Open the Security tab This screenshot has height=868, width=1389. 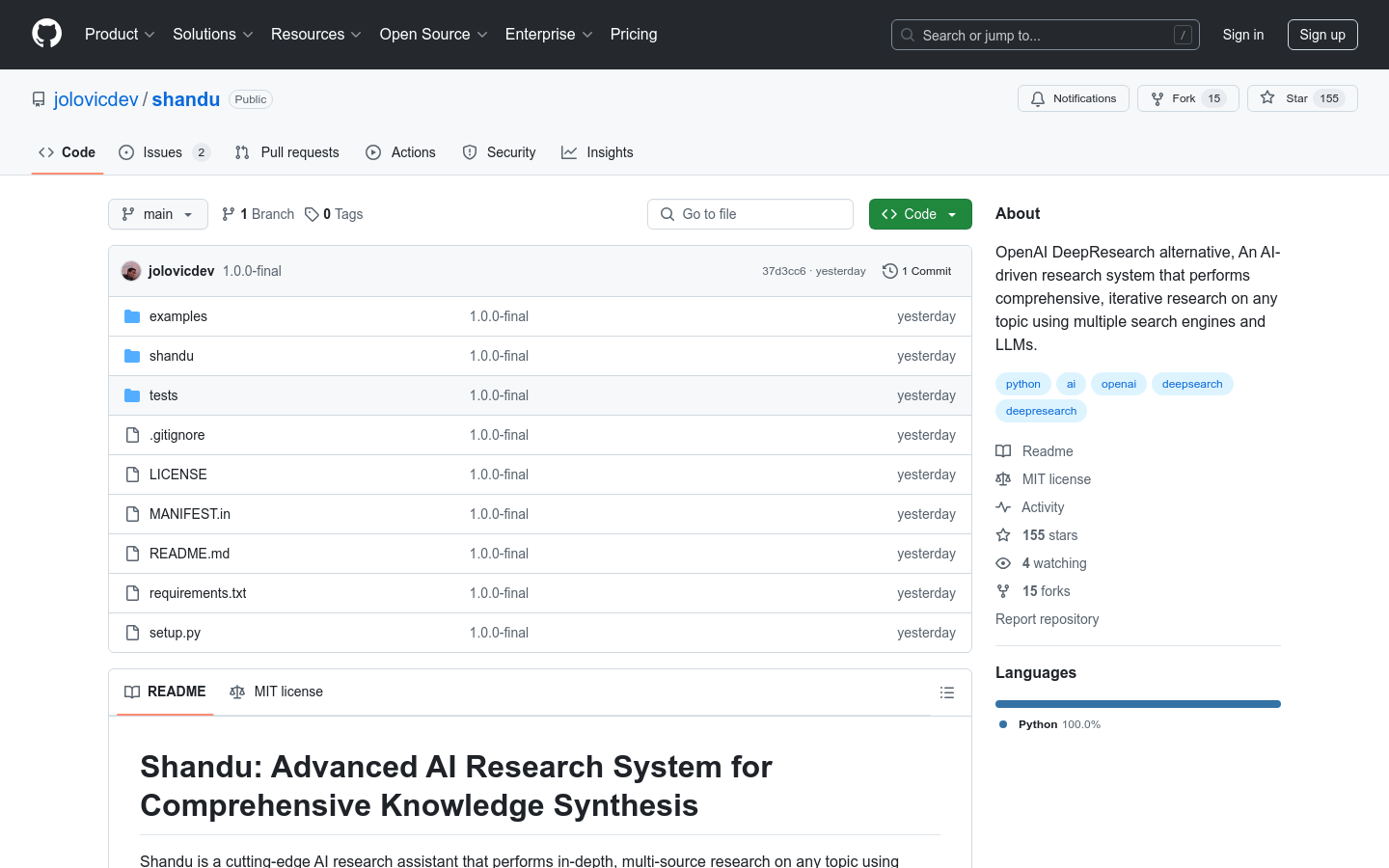499,152
